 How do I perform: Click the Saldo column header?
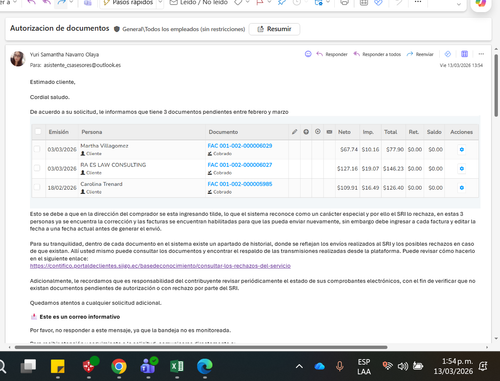(x=434, y=132)
